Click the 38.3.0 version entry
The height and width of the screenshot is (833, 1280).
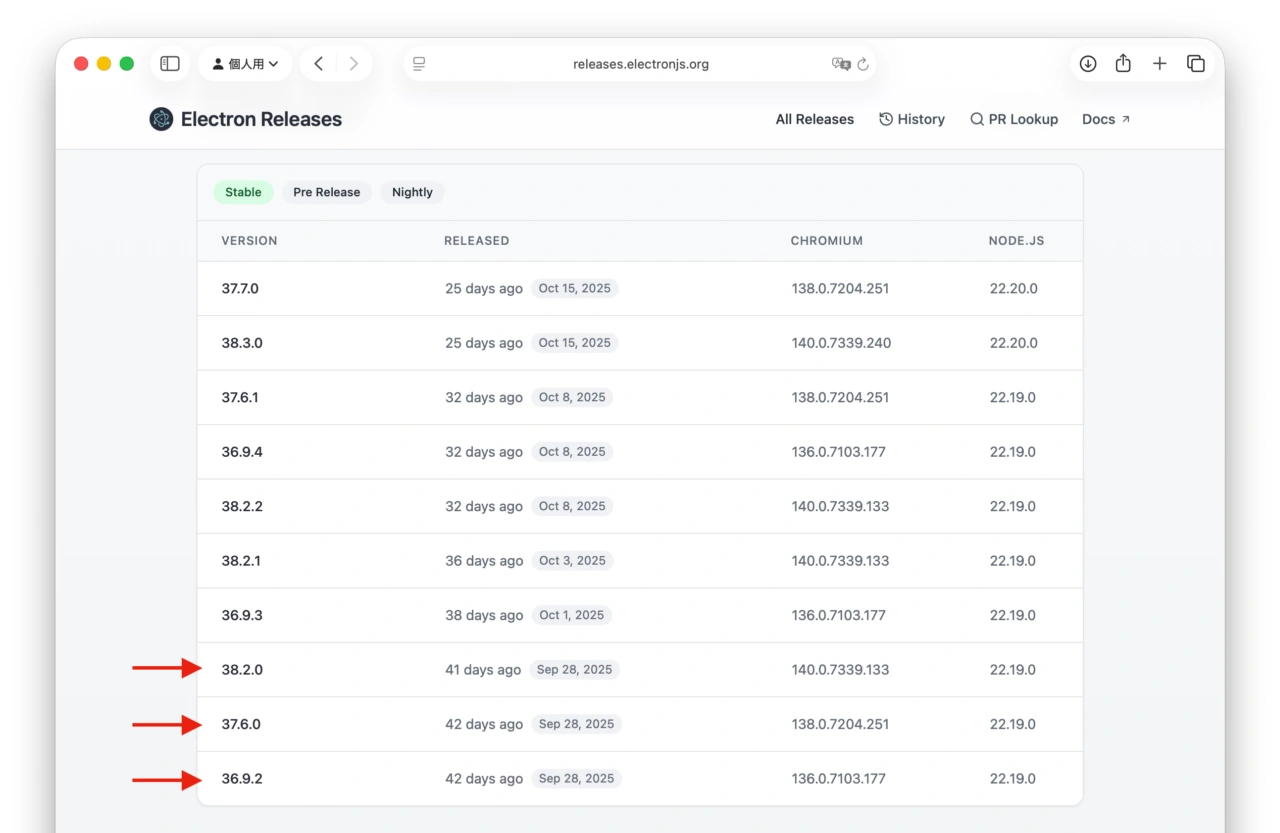242,342
